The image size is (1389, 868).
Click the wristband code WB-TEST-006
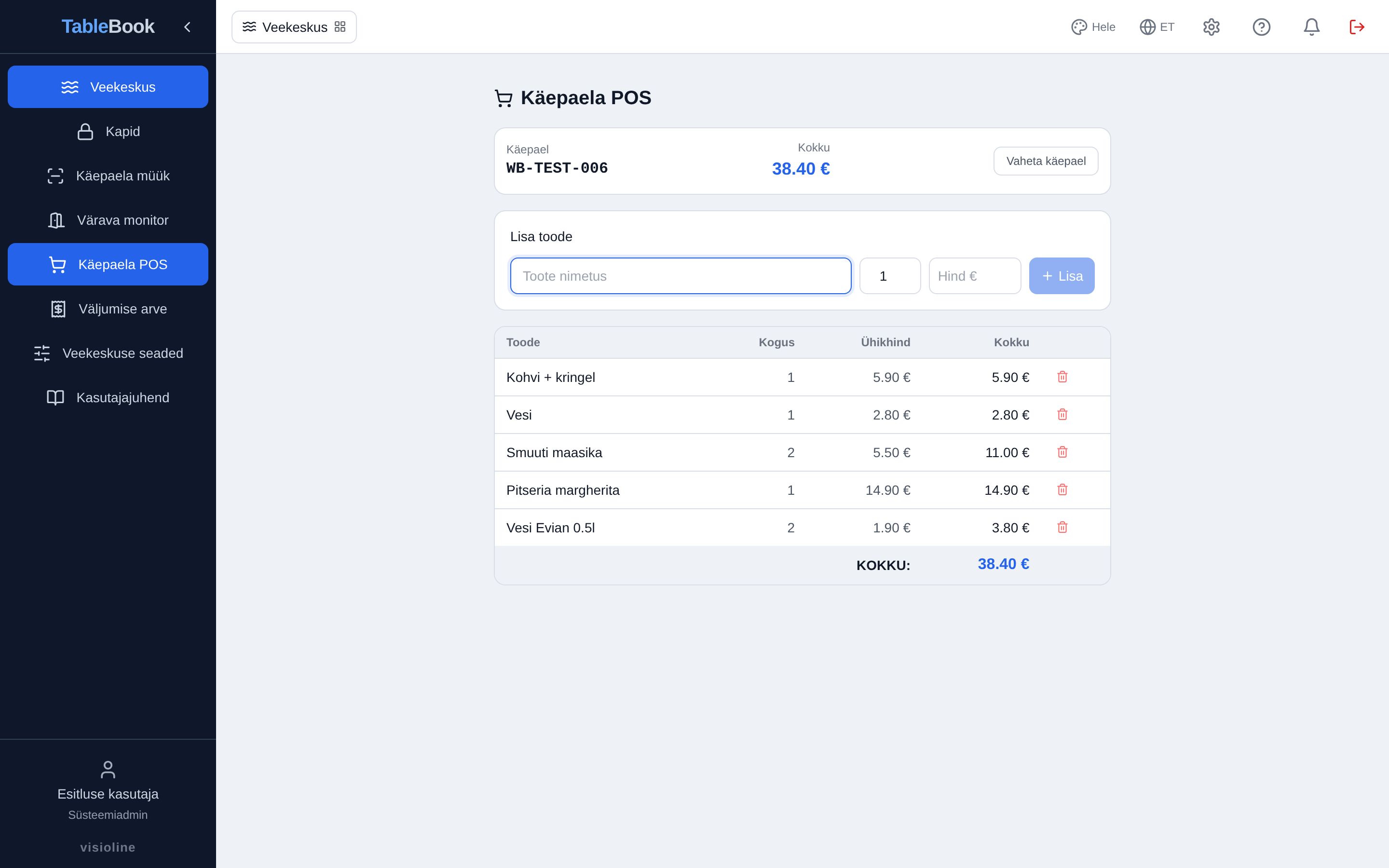tap(557, 168)
